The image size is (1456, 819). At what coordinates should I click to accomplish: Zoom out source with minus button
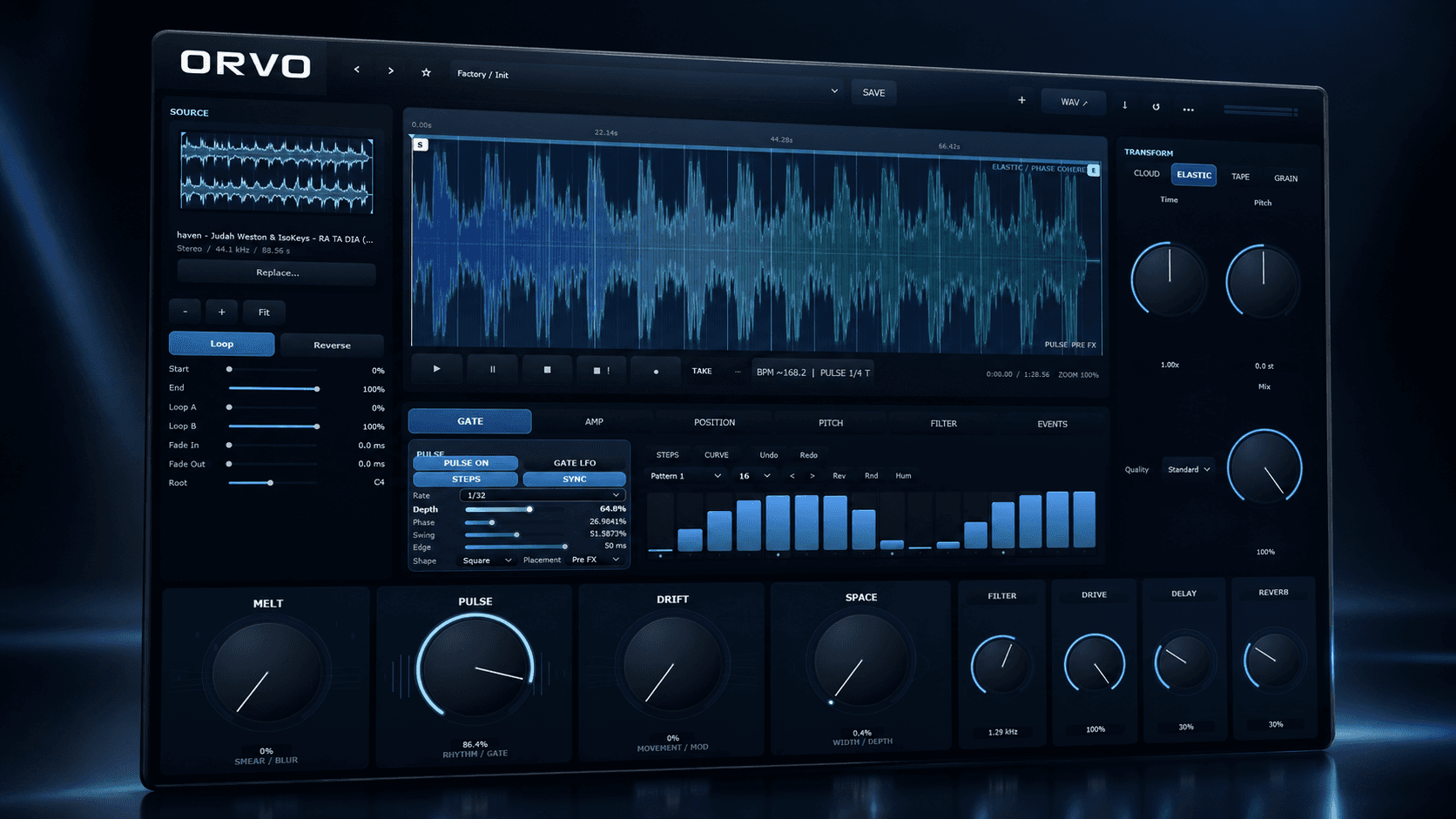[185, 312]
